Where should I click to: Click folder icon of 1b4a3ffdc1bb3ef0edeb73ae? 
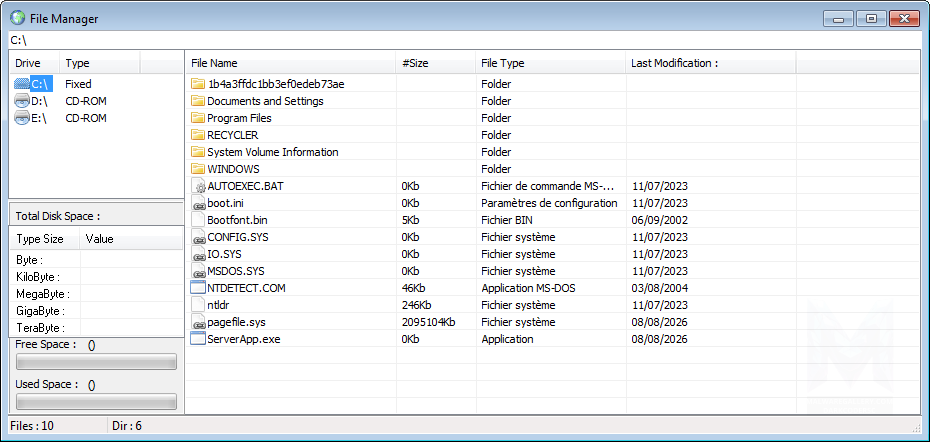pos(198,84)
